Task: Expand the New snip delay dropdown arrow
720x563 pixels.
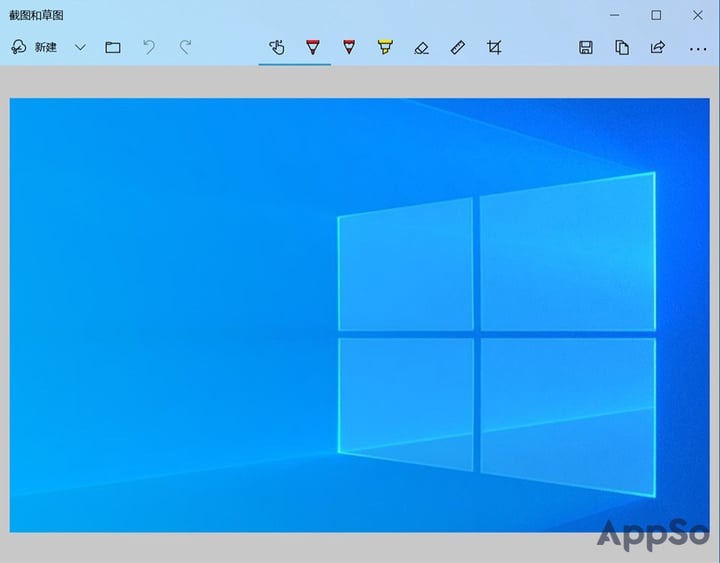Action: point(80,47)
